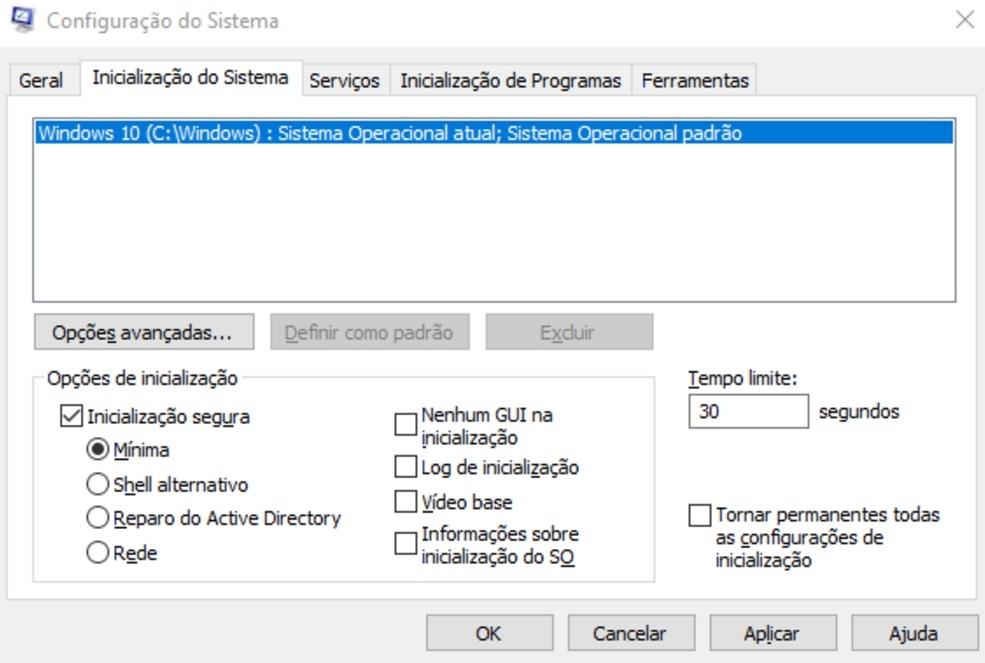
Task: Open the Ferramentas tab
Action: (x=695, y=80)
